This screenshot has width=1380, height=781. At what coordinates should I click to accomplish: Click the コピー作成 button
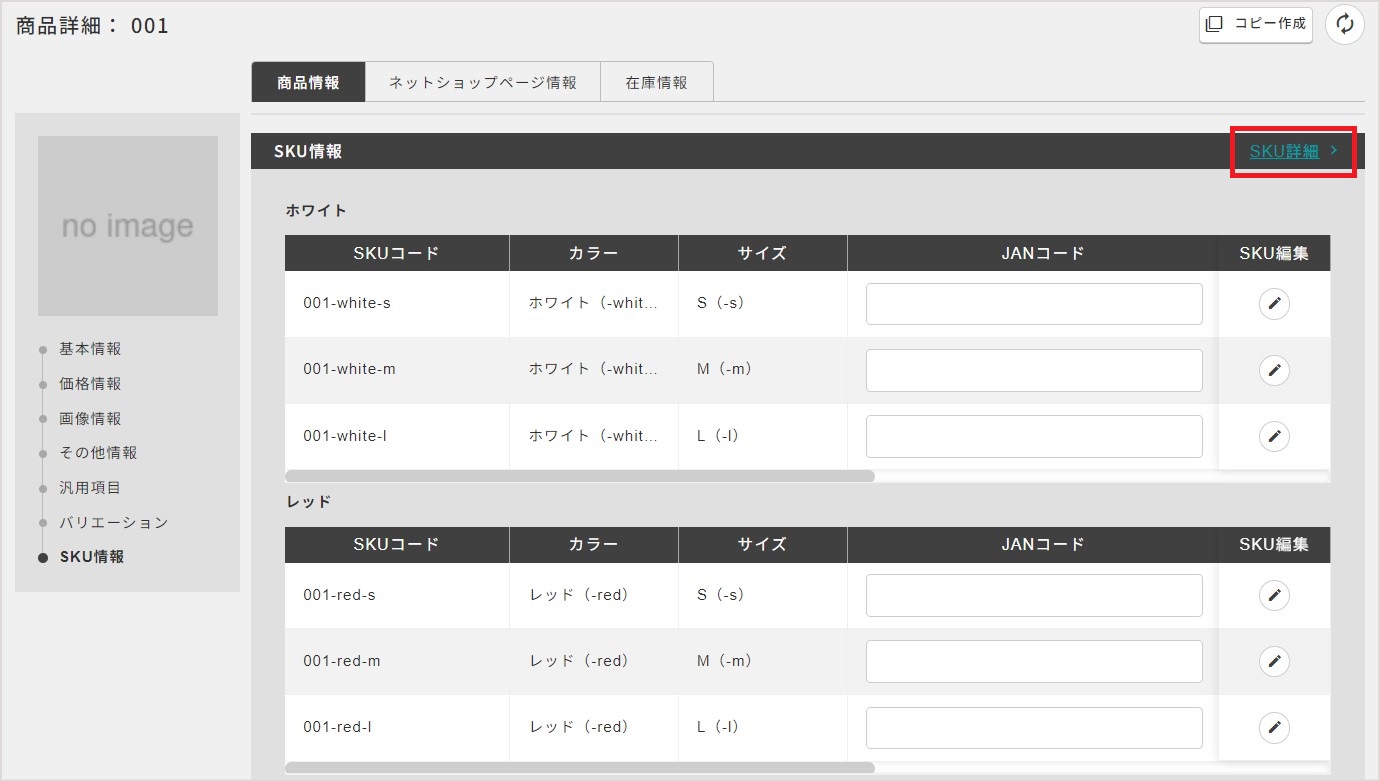(x=1256, y=24)
